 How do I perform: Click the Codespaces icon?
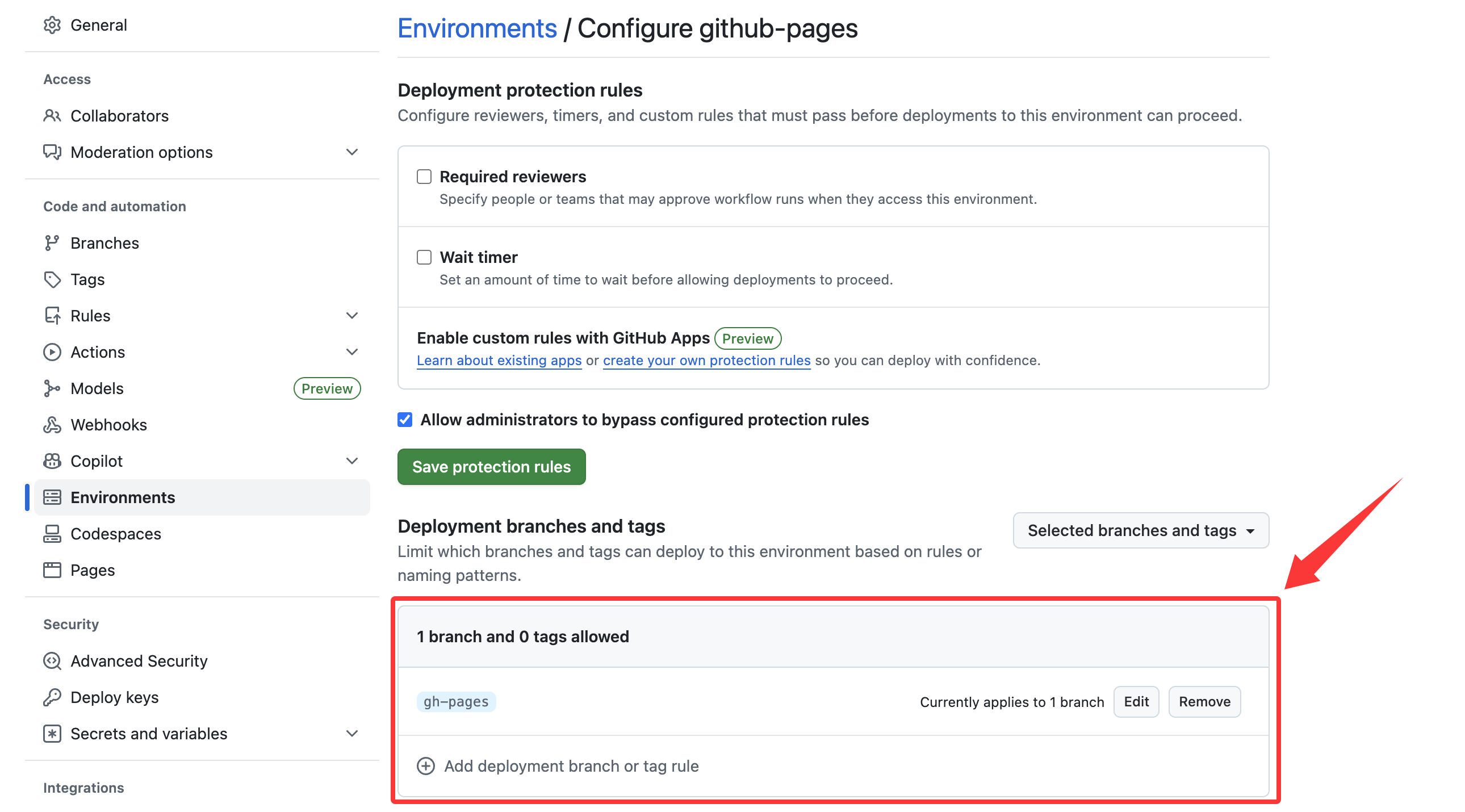(x=52, y=534)
